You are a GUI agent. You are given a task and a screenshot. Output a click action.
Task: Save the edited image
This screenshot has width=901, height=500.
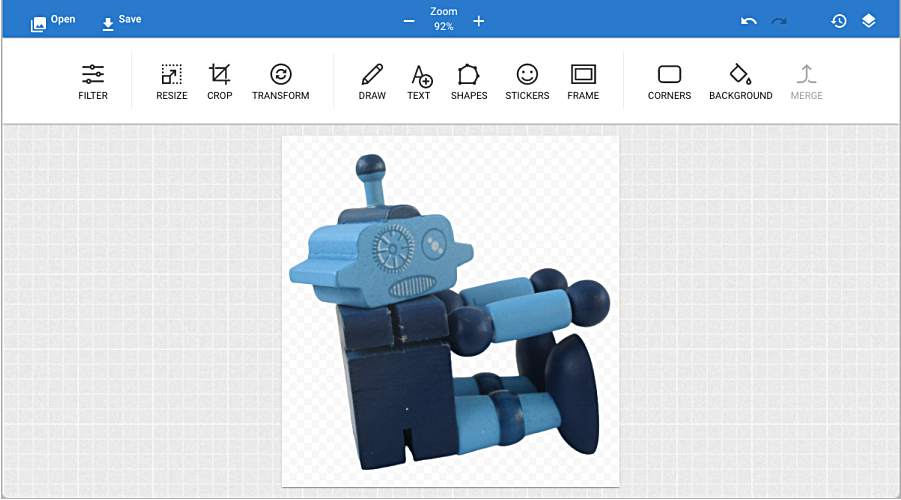[121, 21]
